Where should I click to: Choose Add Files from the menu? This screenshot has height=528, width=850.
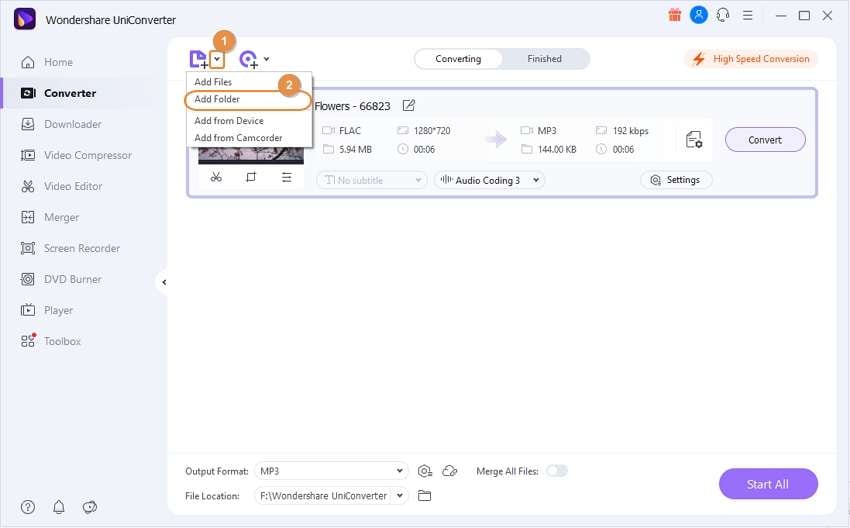[x=213, y=82]
